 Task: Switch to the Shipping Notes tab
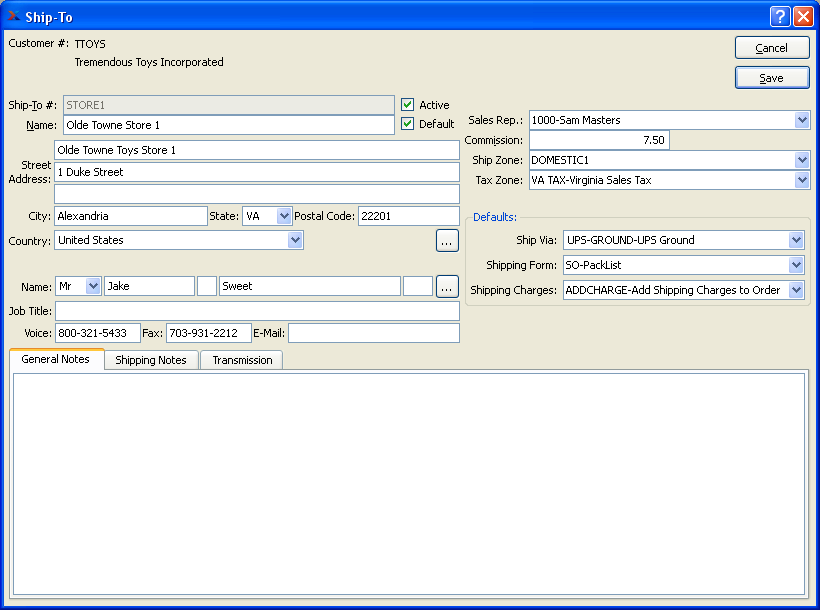point(151,360)
